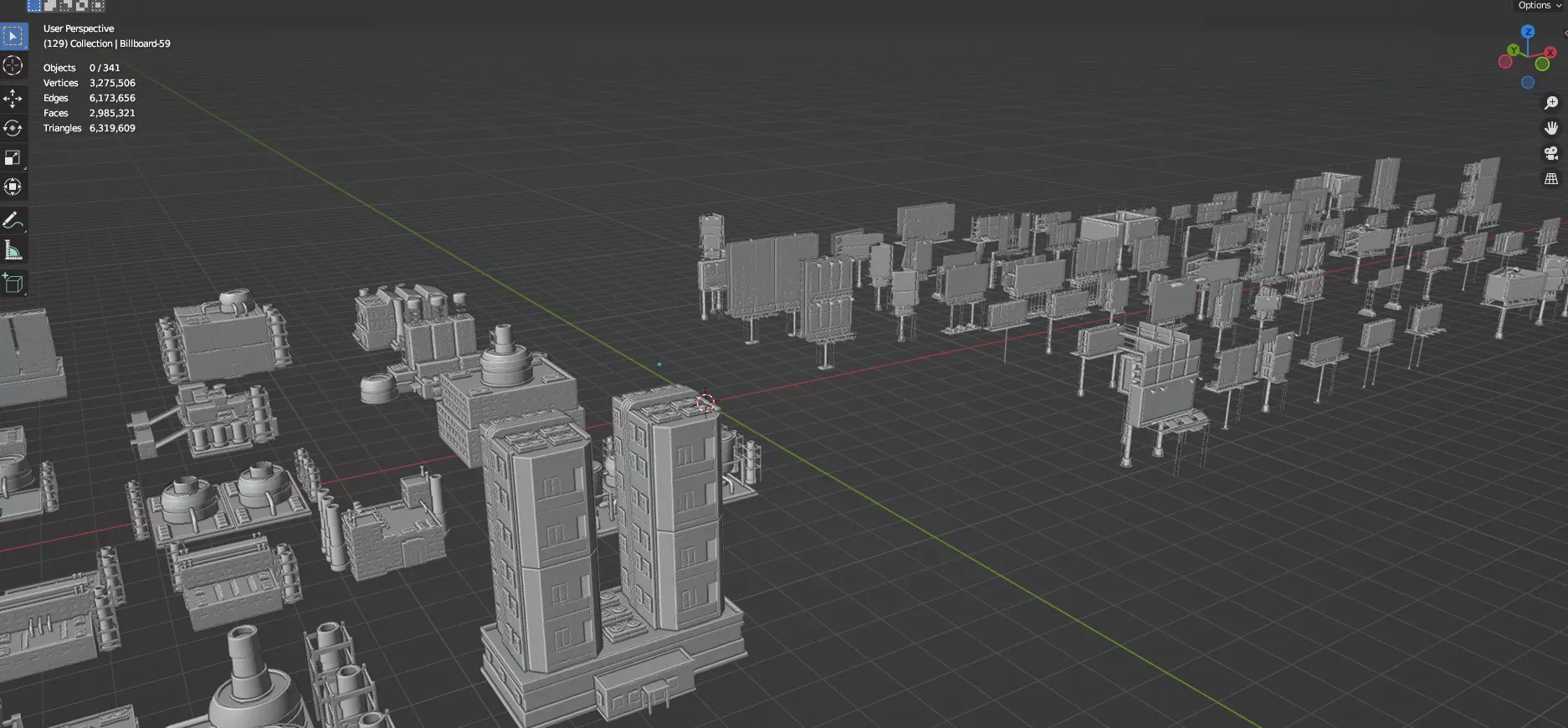Click the Triangles value '6,319,609'
1568x728 pixels.
(x=112, y=128)
